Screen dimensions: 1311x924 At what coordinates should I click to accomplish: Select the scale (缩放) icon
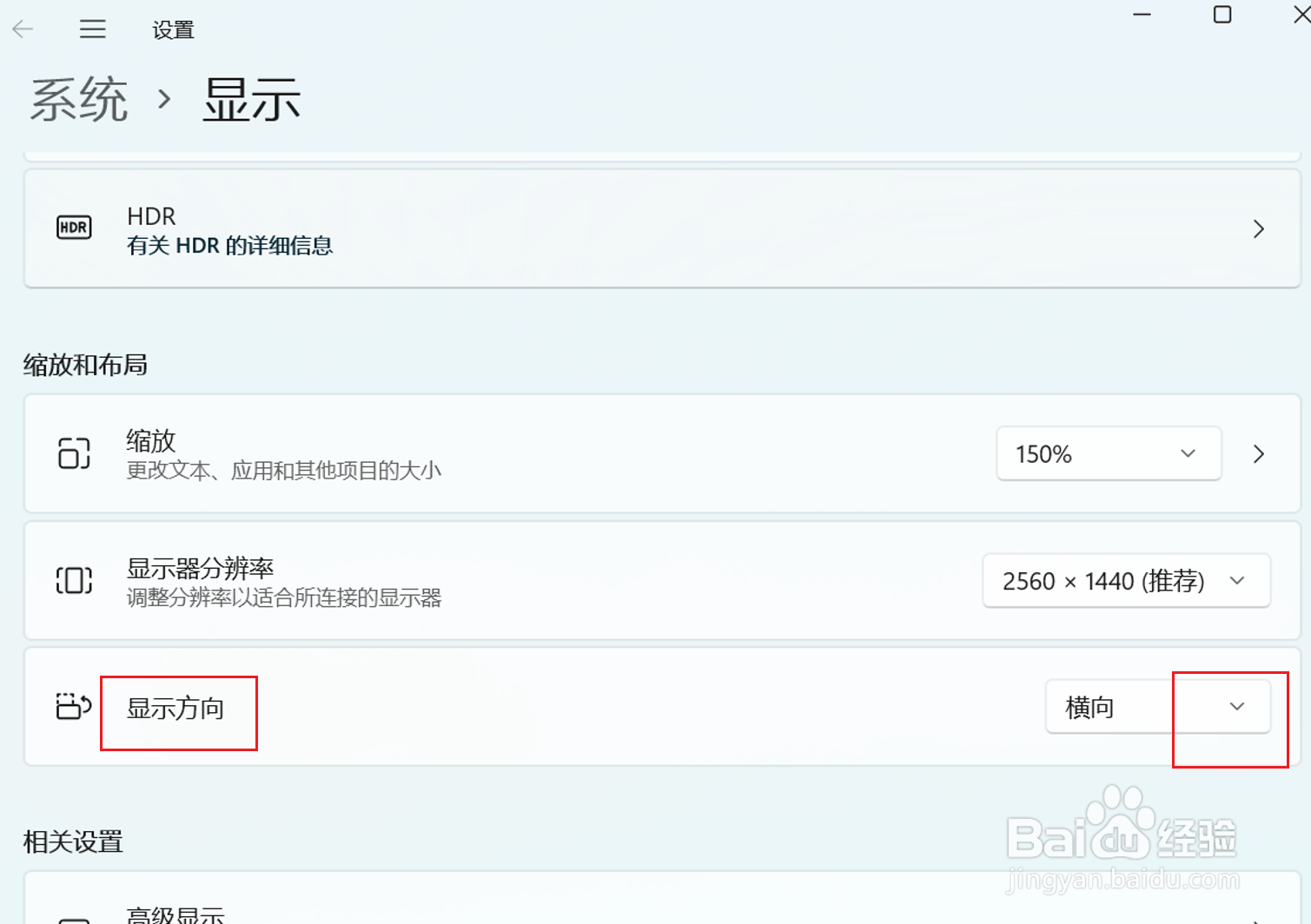(x=73, y=452)
